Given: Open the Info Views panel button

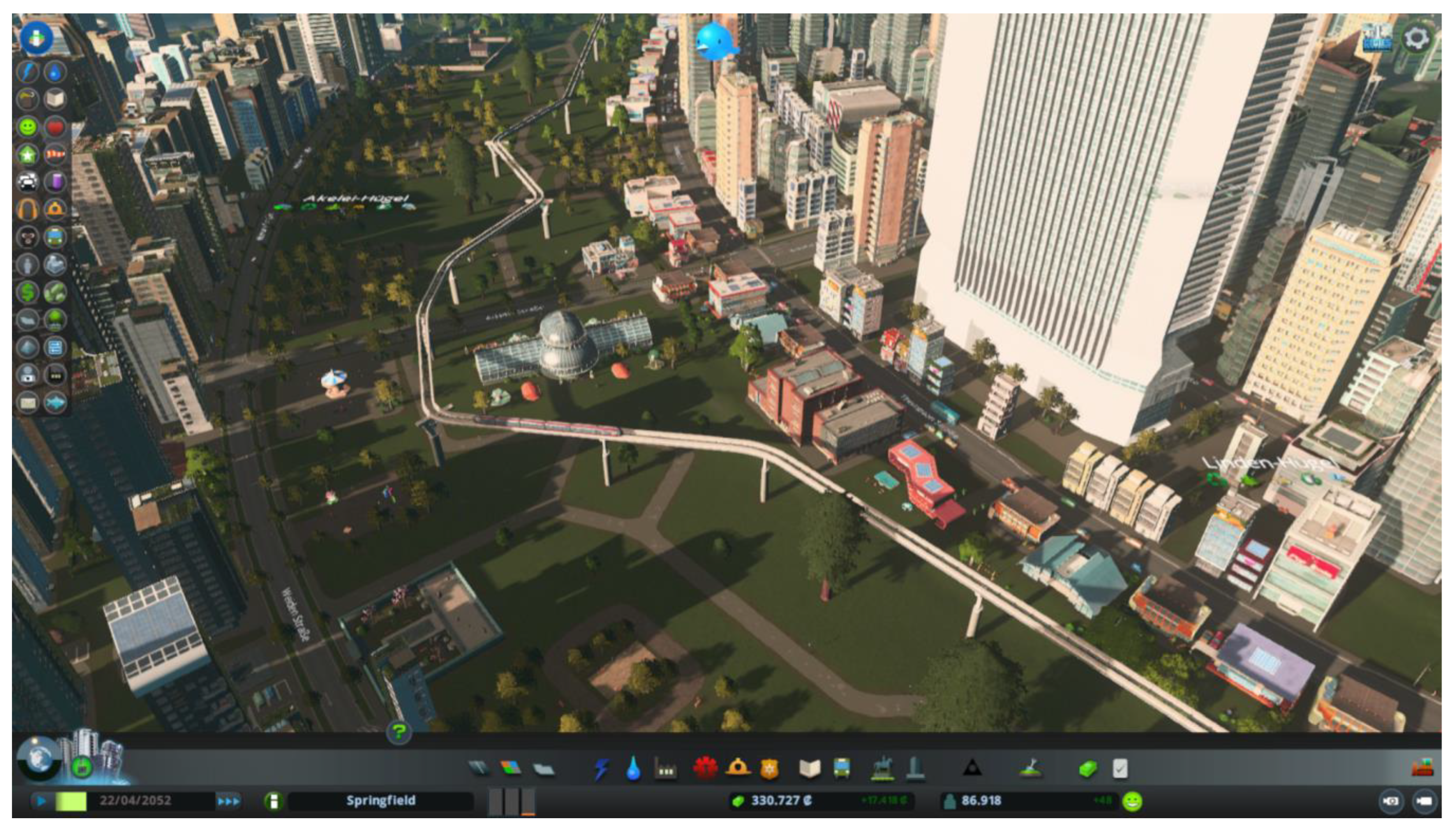Looking at the screenshot, I should 36,38.
